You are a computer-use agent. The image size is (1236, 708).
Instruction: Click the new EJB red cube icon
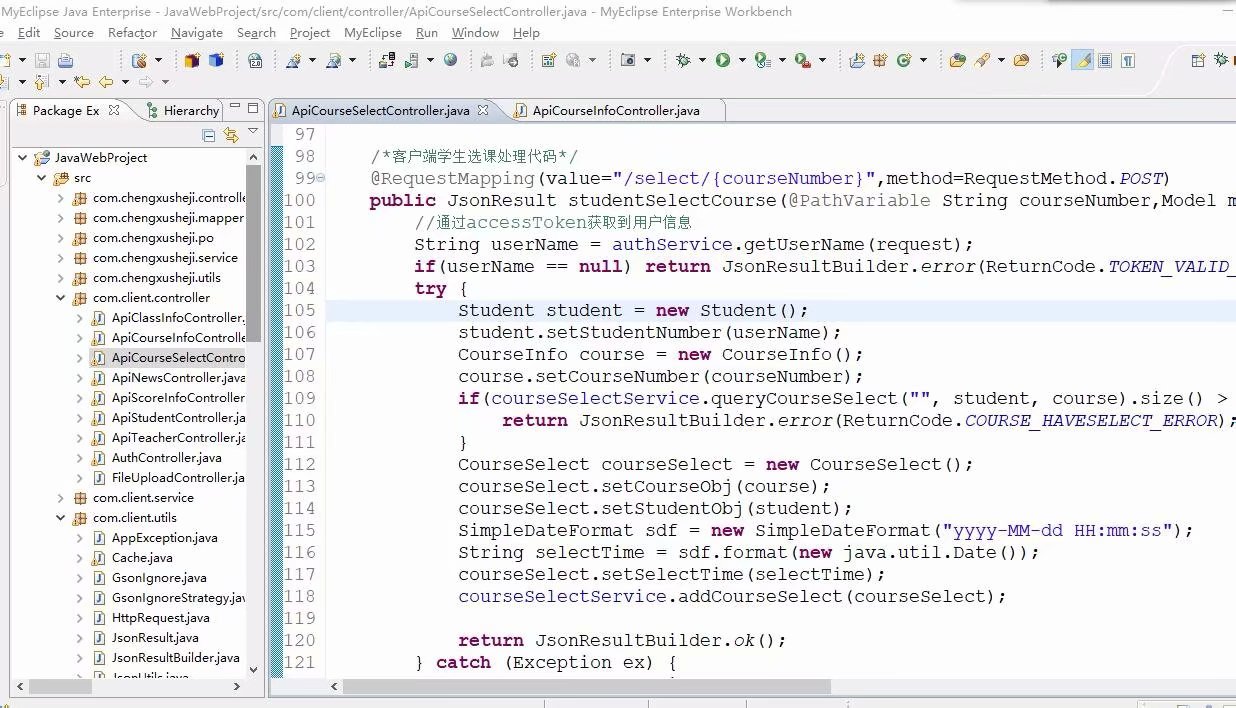191,60
